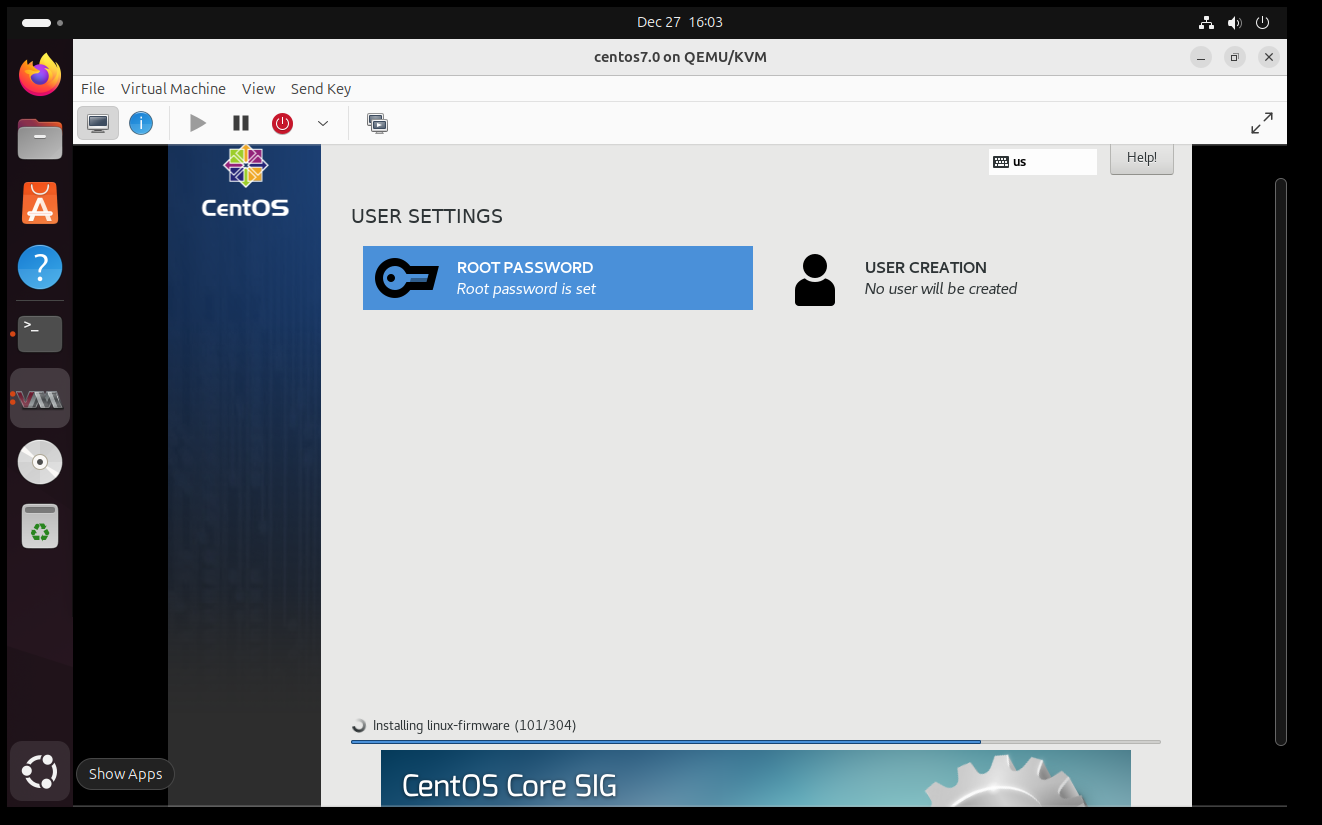Show the graphical console view
The width and height of the screenshot is (1322, 825).
pyautogui.click(x=98, y=123)
